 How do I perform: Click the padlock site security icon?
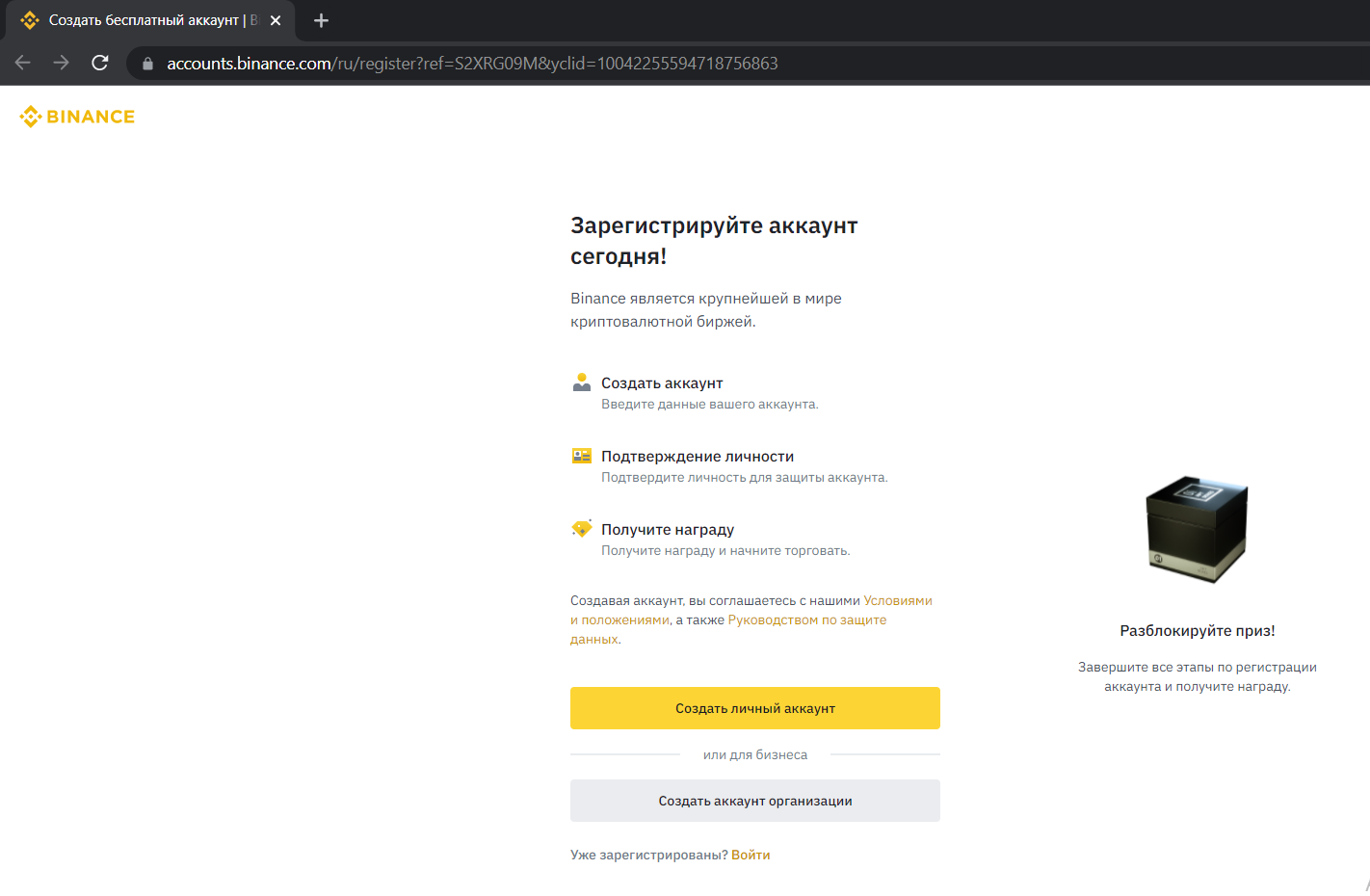(147, 64)
